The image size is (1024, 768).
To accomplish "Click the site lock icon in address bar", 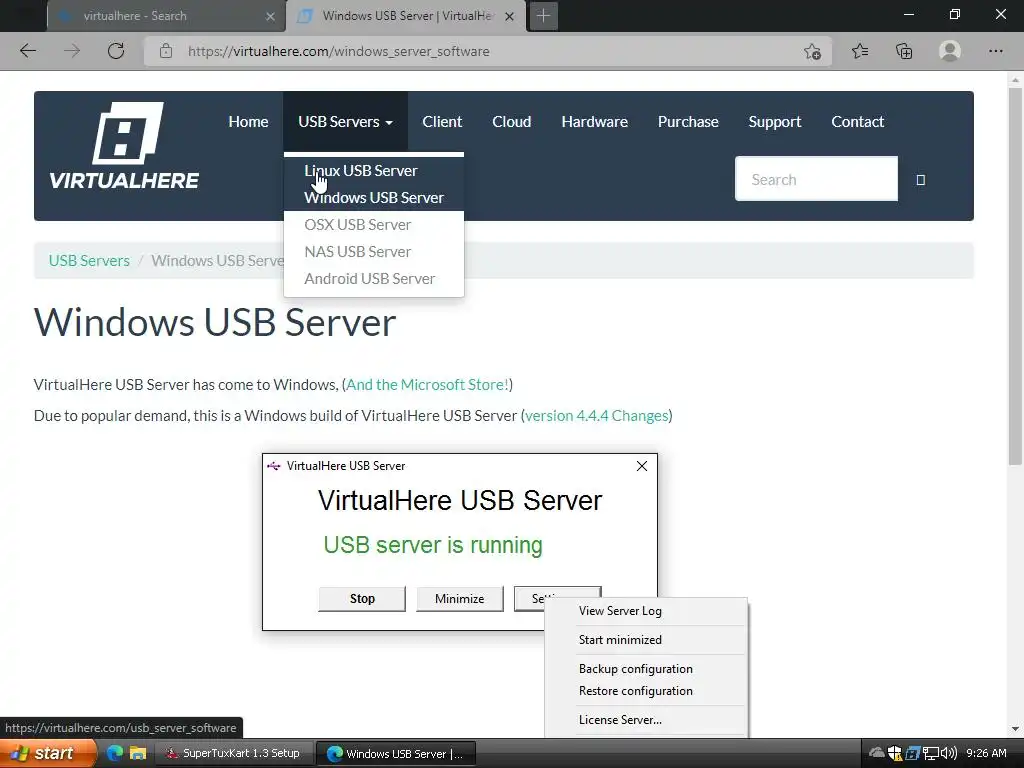I will point(166,51).
